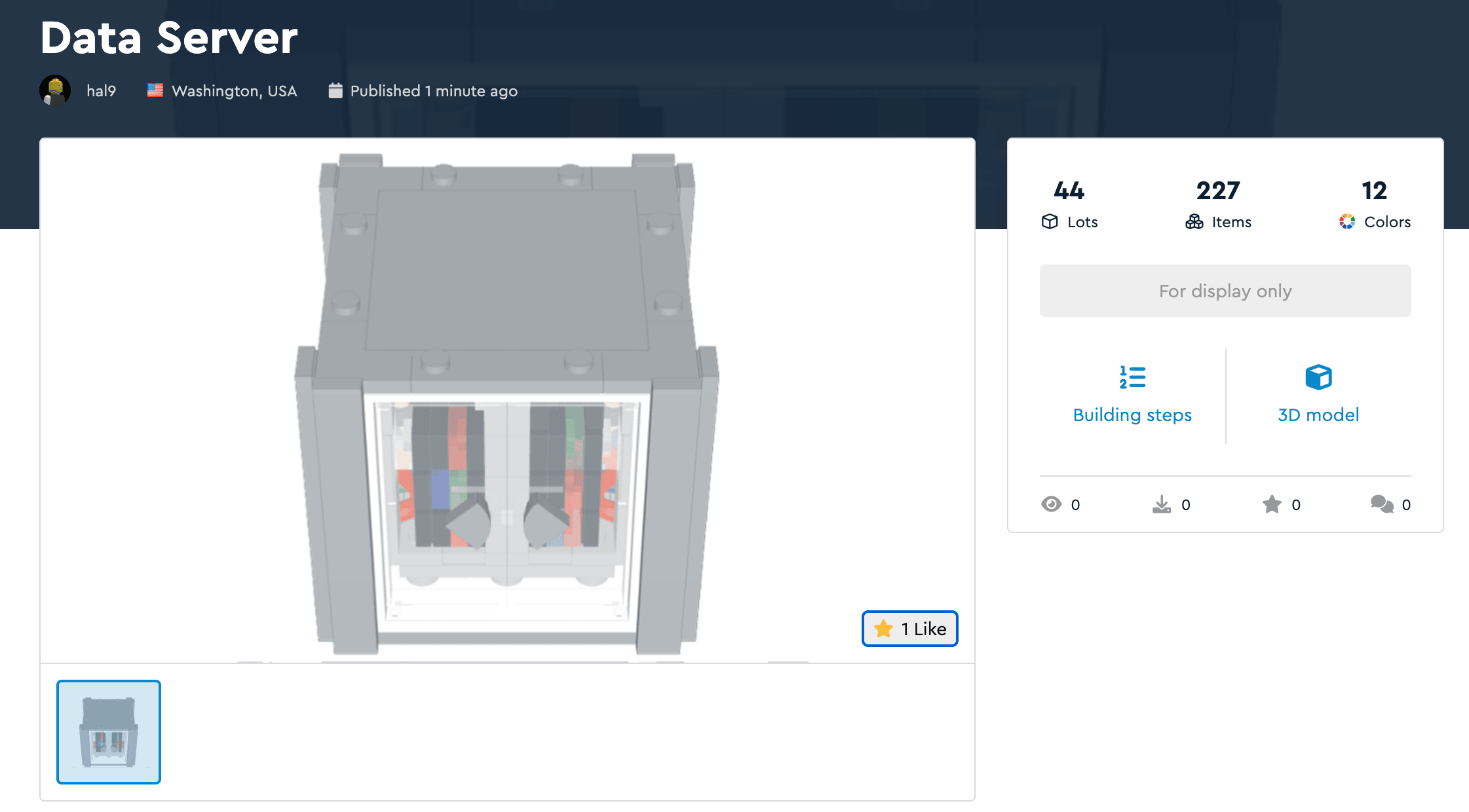Click the downloads tray icon

tap(1162, 504)
